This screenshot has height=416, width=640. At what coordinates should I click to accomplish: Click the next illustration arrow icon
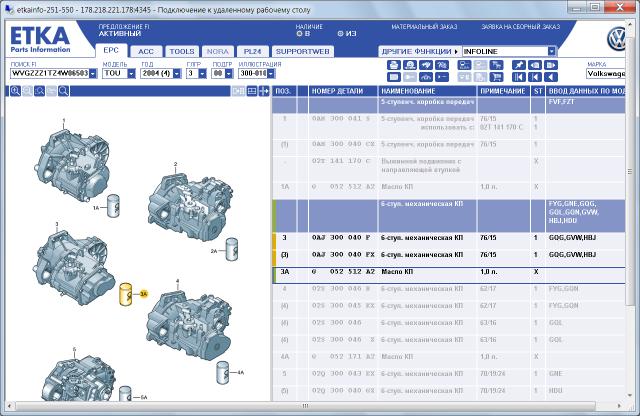[551, 65]
